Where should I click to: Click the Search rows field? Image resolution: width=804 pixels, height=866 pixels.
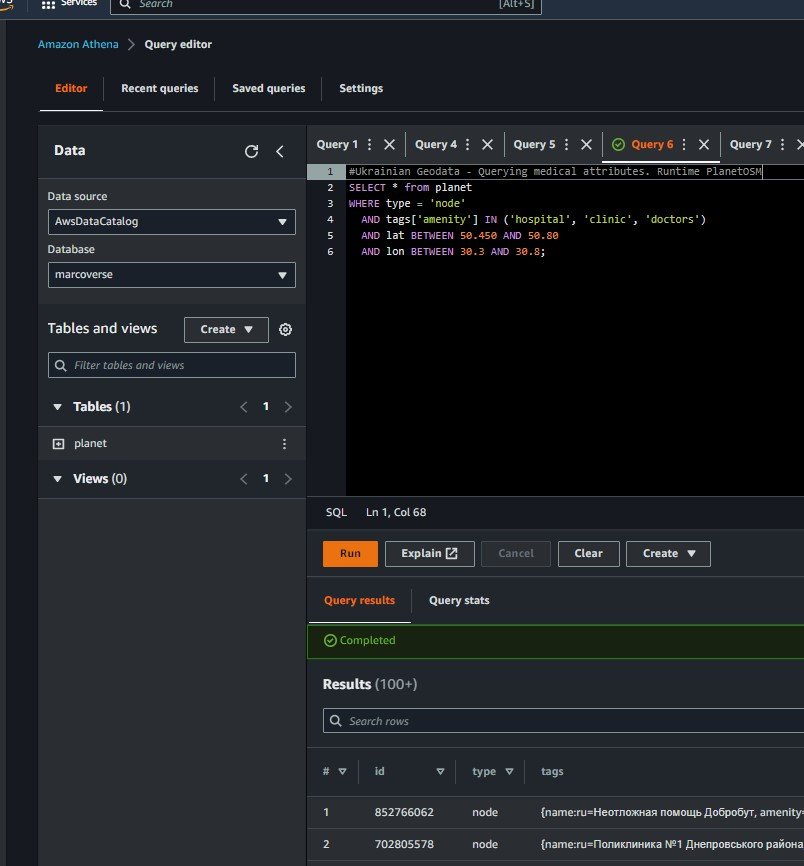(563, 721)
